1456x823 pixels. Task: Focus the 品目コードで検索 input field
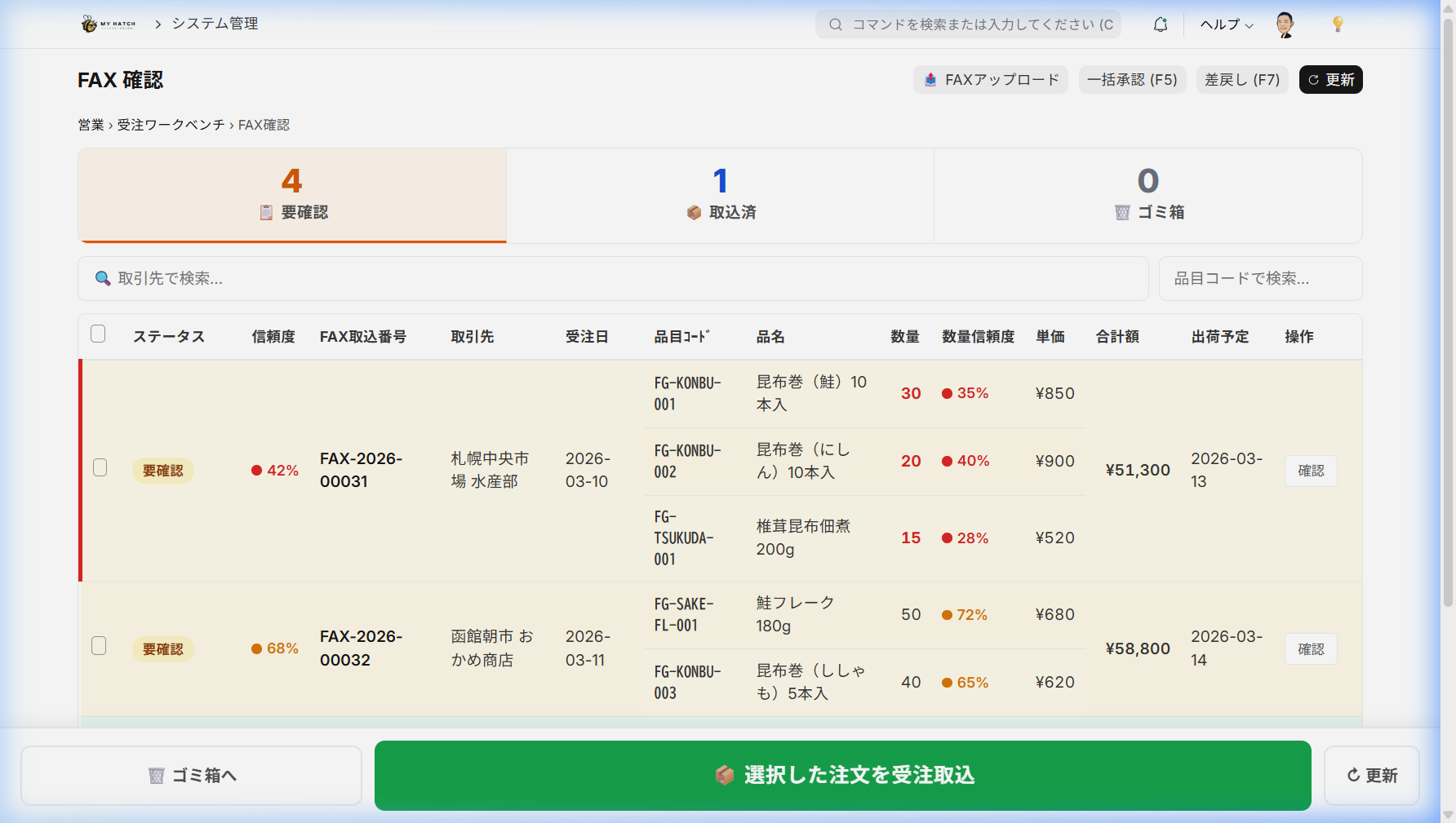[1260, 279]
